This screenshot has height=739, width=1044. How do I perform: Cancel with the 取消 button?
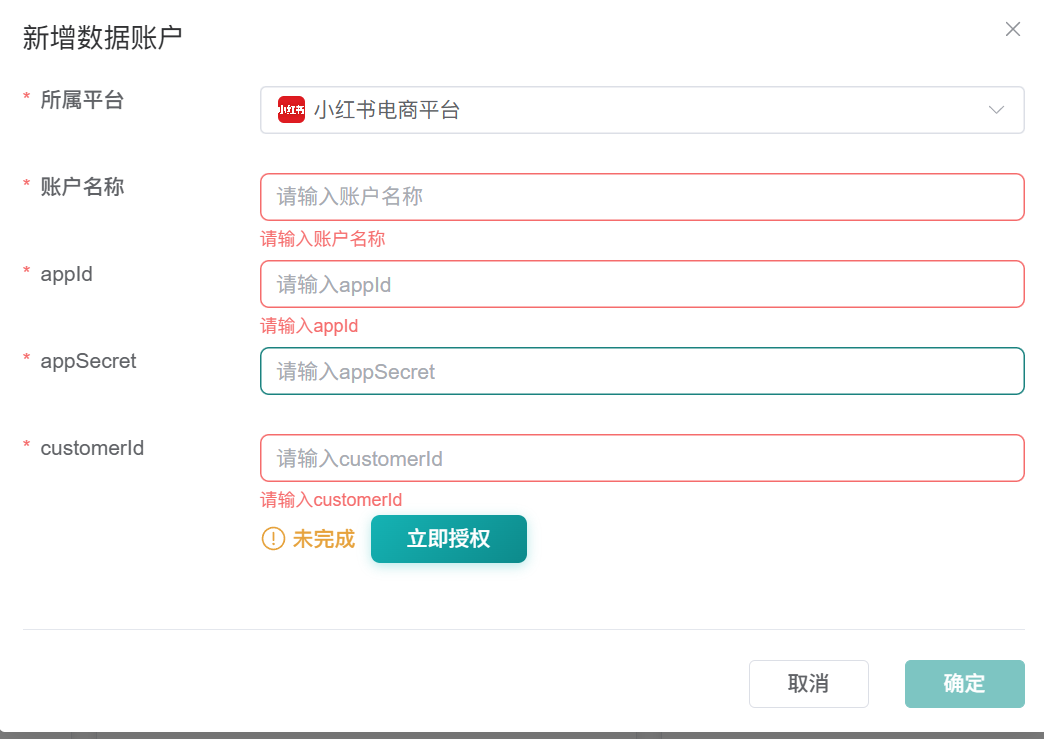(x=808, y=684)
